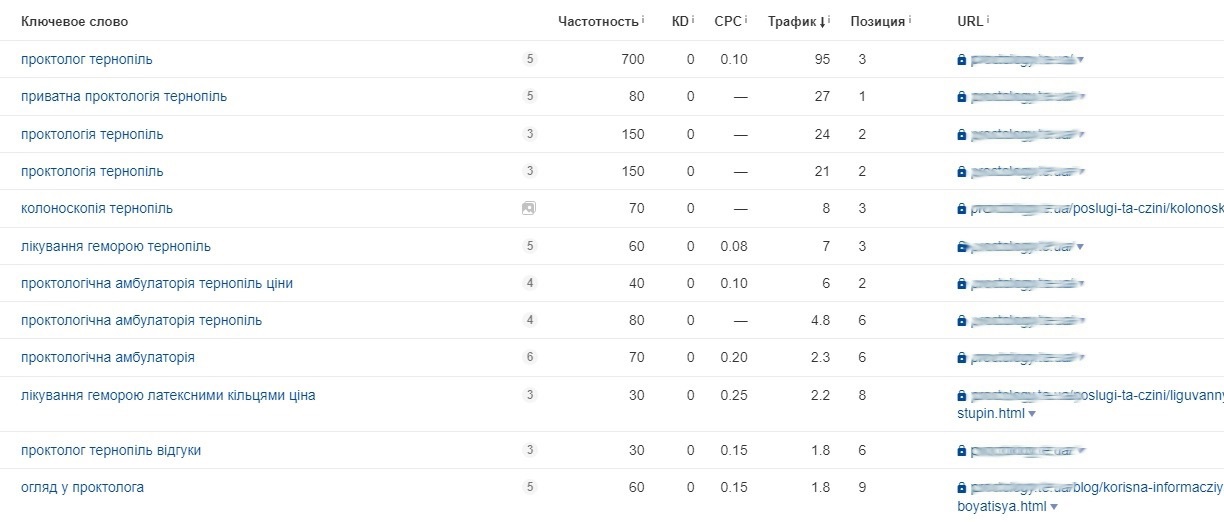Open the info icon next to Частотность header
Viewport: 1224px width, 522px height.
pos(643,20)
